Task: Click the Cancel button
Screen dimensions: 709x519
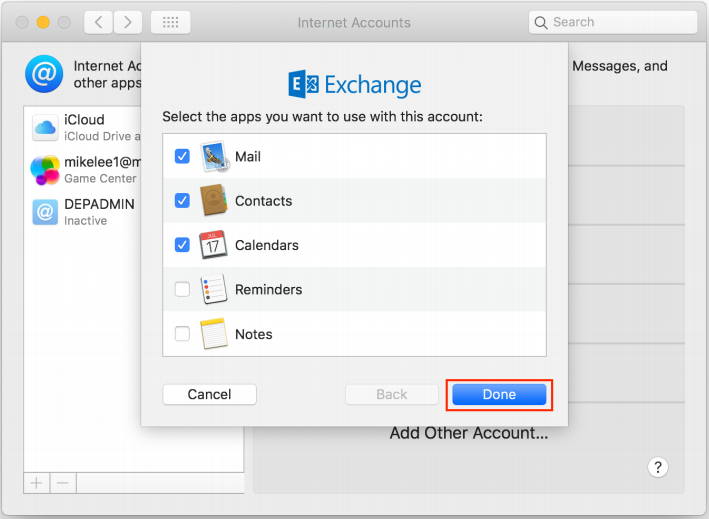Action: click(209, 395)
